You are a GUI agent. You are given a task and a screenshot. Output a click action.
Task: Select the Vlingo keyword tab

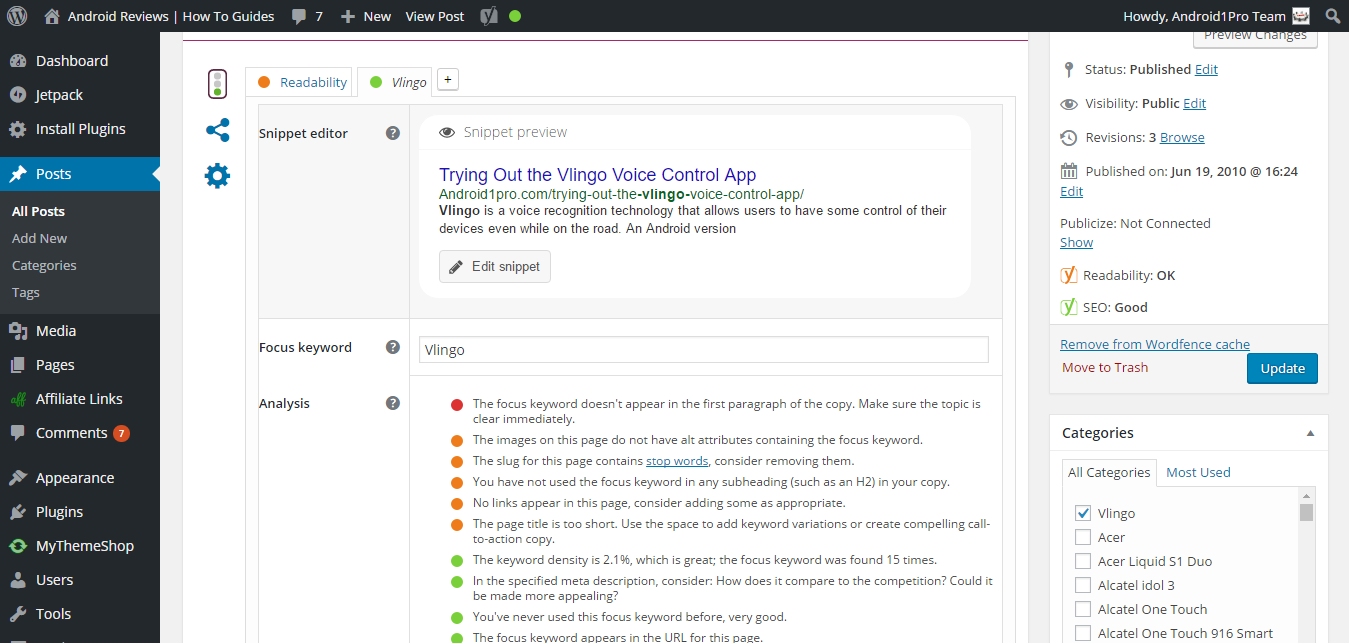point(394,82)
